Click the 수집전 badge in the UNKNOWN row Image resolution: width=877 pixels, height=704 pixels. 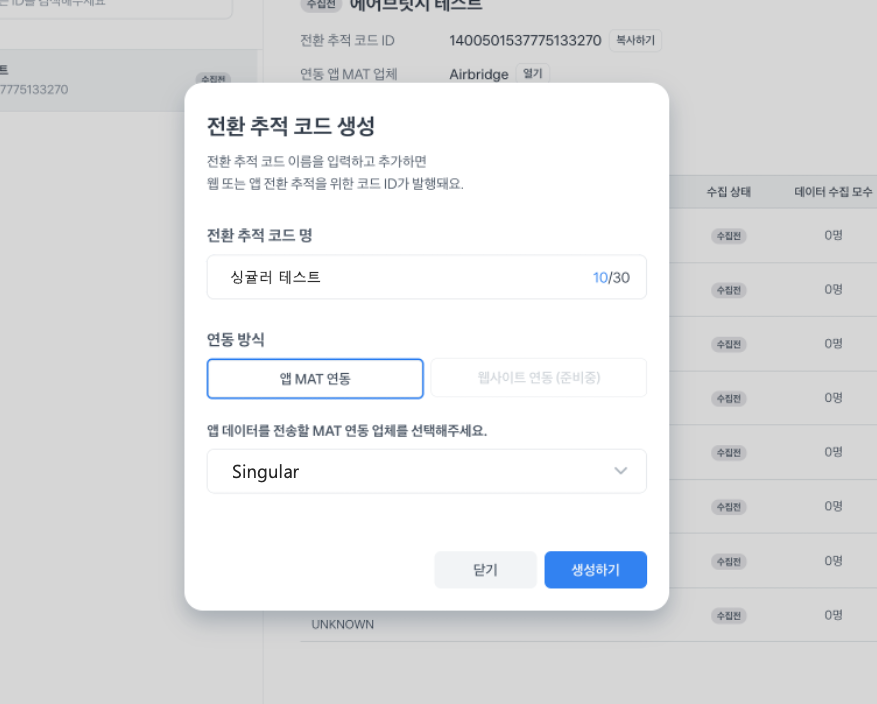(x=729, y=616)
